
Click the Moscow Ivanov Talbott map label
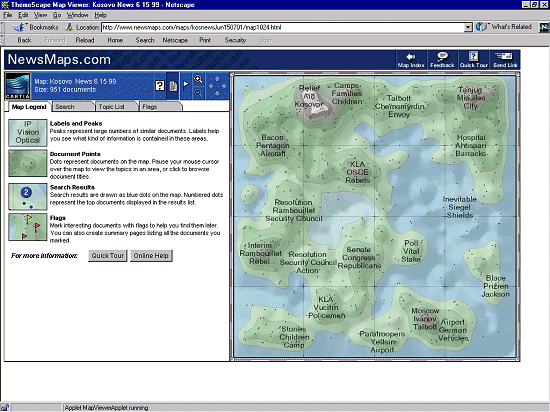click(x=425, y=319)
